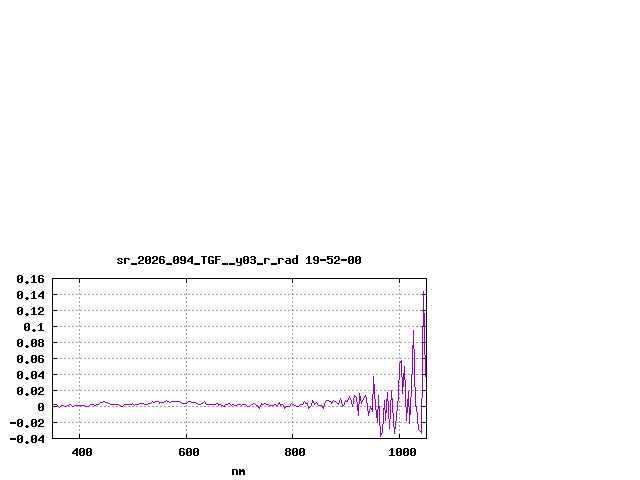Click the 0.08 y-axis tick label
640x480 pixels.
pos(30,343)
